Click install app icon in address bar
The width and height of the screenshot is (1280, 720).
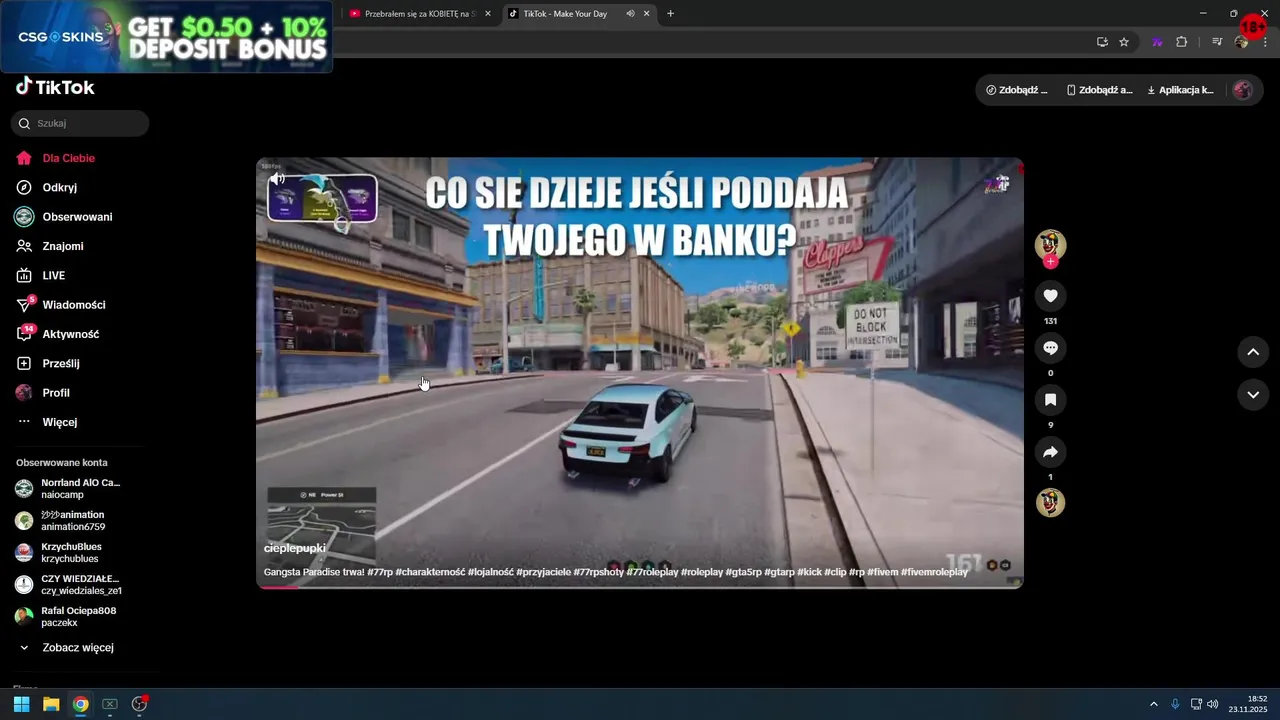click(1102, 42)
